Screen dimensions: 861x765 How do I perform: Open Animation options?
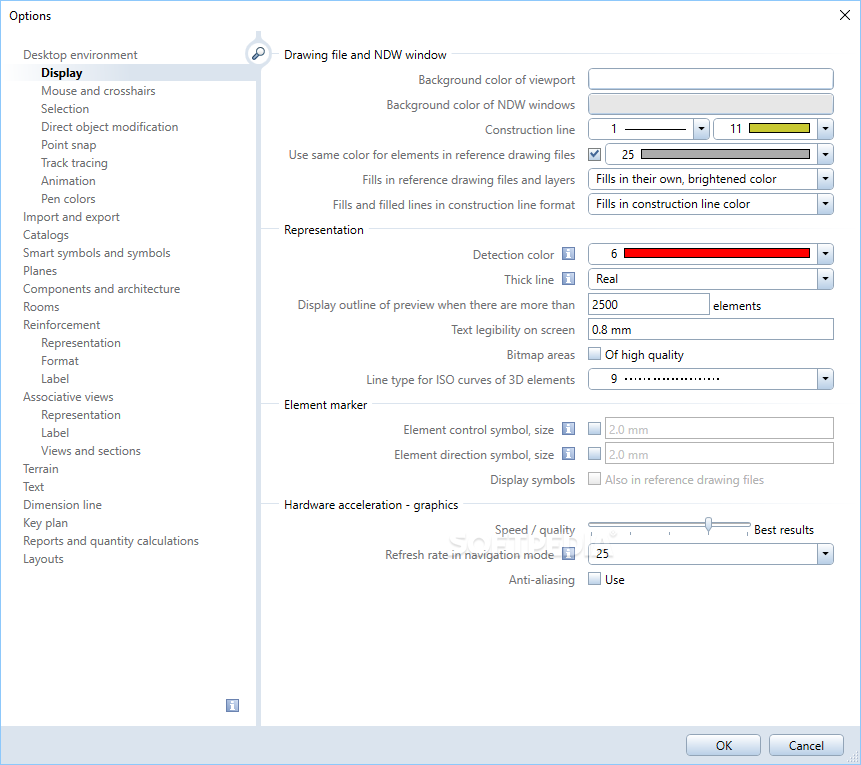point(68,181)
